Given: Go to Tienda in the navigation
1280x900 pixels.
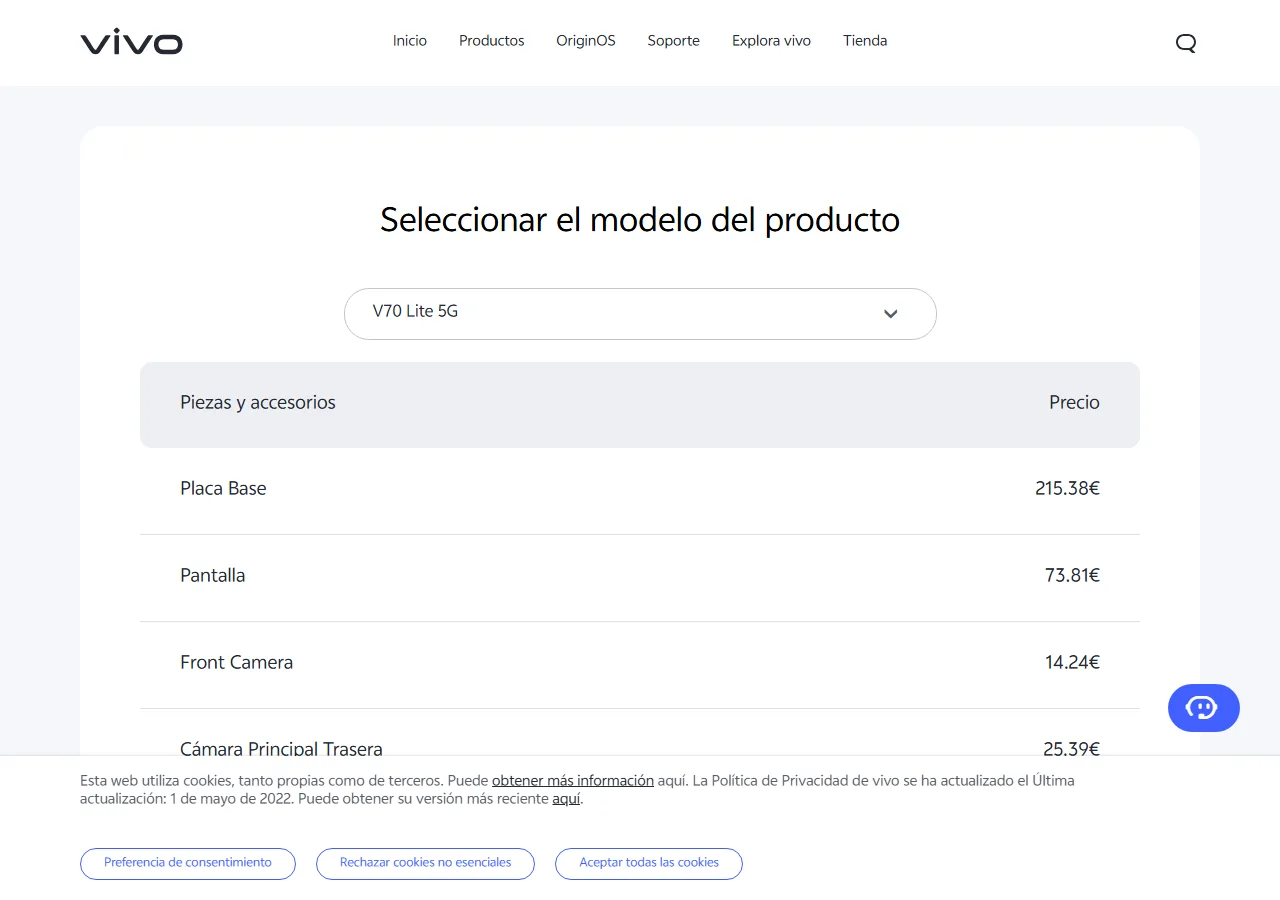Looking at the screenshot, I should click(x=865, y=41).
